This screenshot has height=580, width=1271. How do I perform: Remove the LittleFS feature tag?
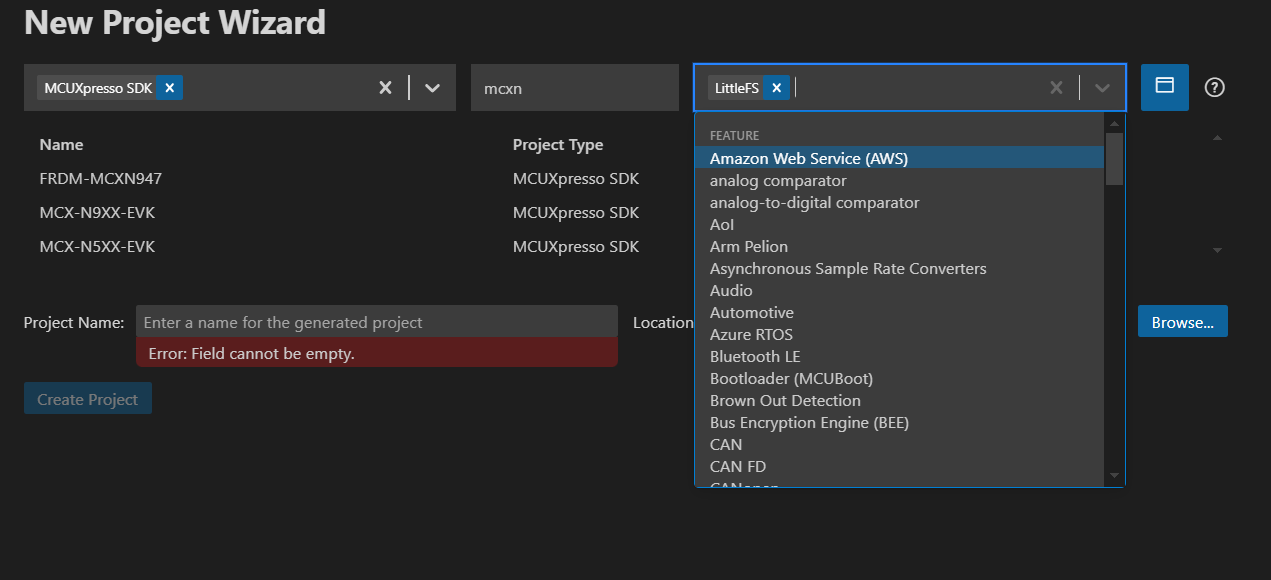776,86
